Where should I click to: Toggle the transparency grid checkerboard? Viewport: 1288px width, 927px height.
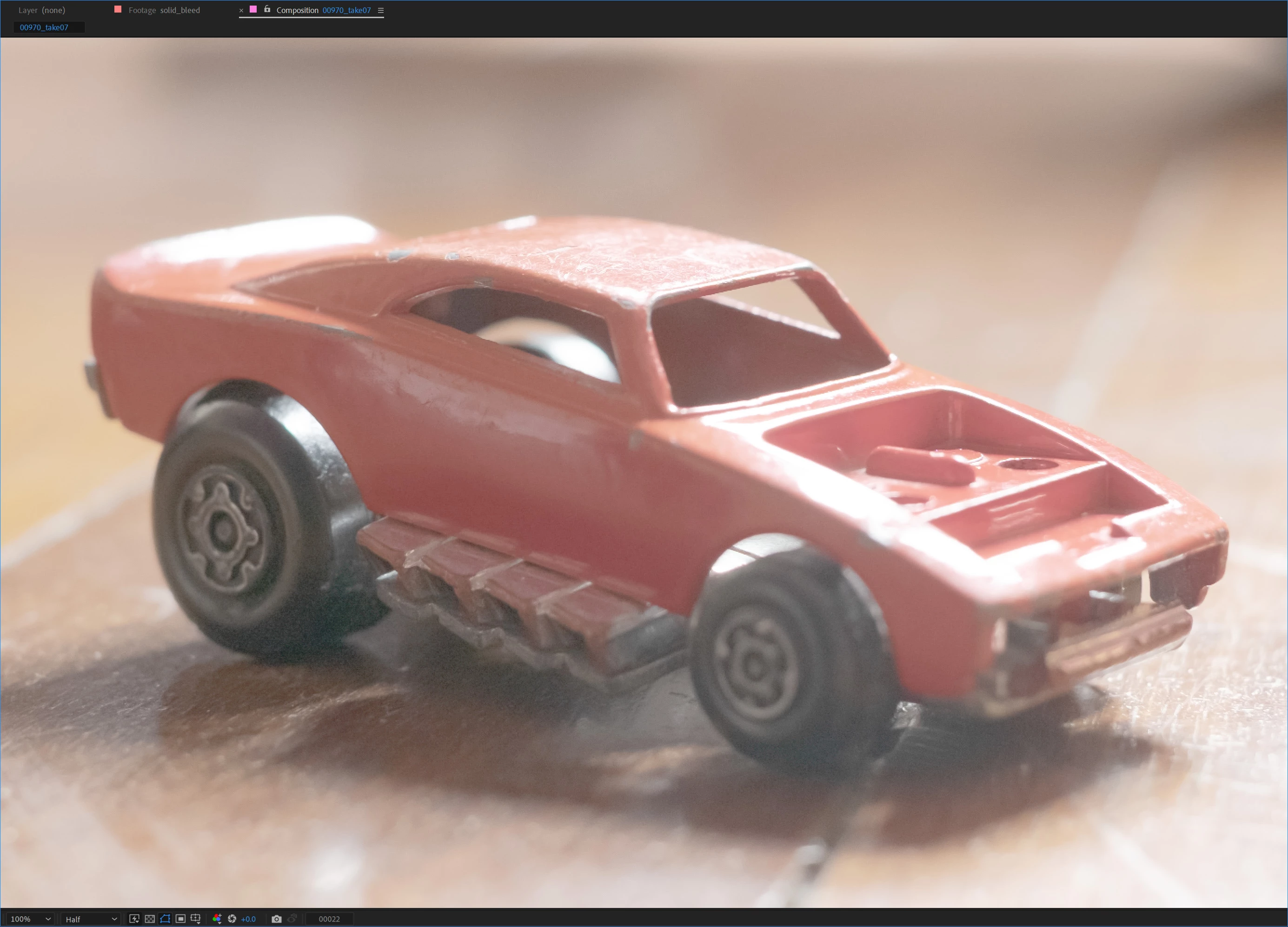(149, 919)
